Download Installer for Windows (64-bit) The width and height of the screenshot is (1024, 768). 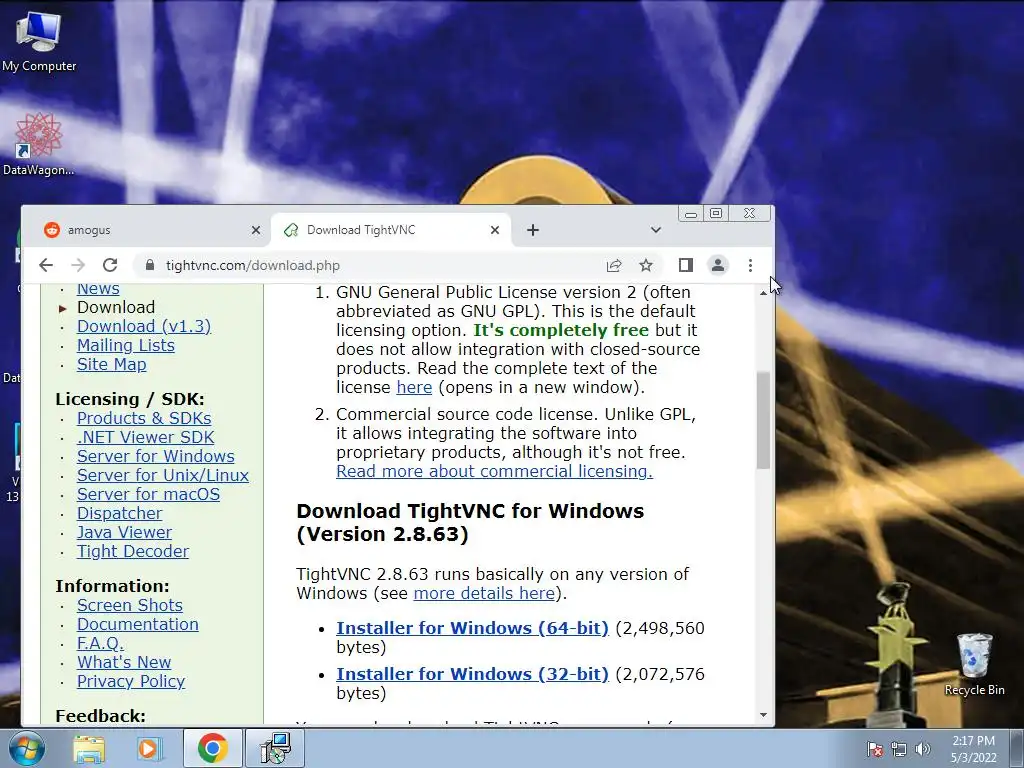pos(472,628)
